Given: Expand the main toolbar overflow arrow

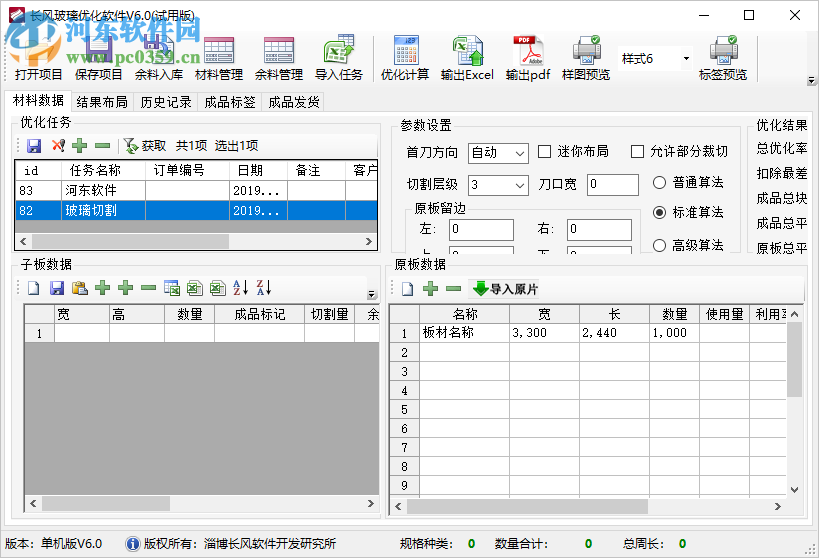Looking at the screenshot, I should pos(811,80).
